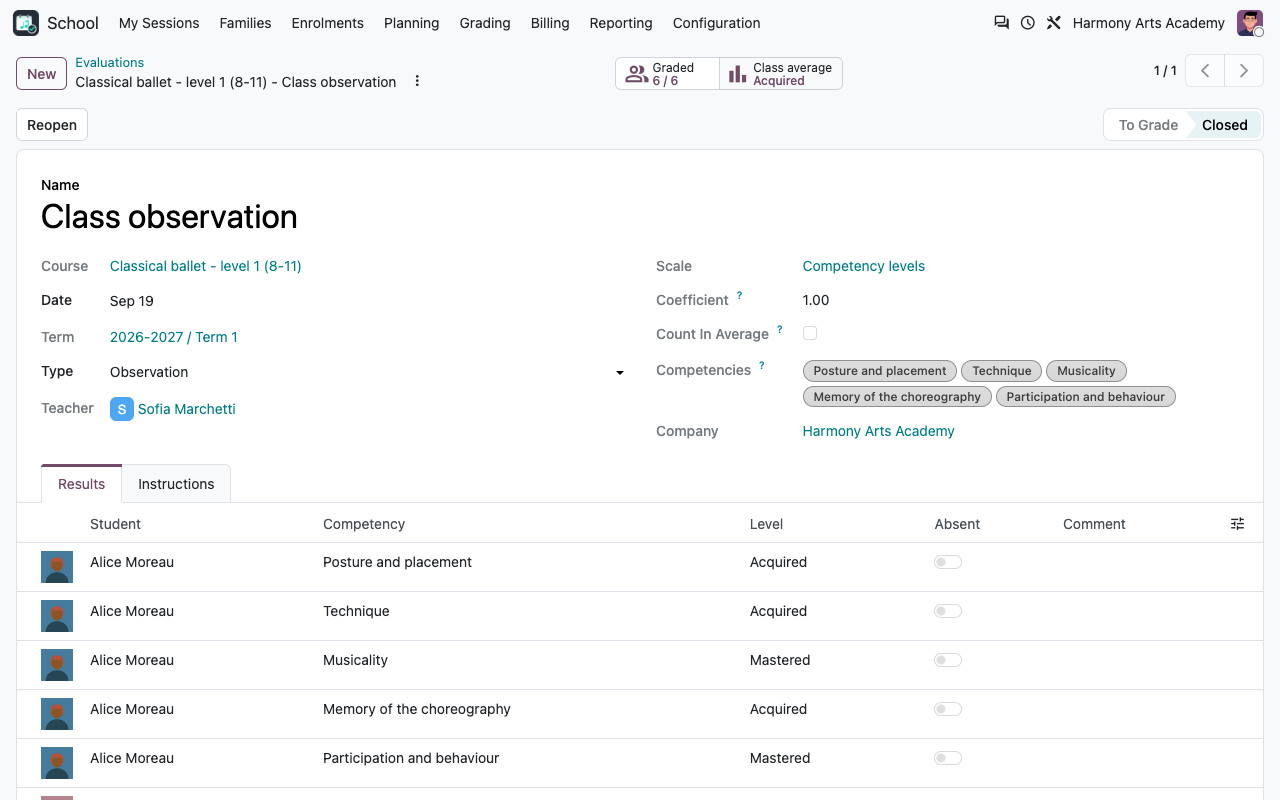Click Alice Moreau's avatar in the Musicality row
Viewport: 1280px width, 800px height.
point(57,665)
